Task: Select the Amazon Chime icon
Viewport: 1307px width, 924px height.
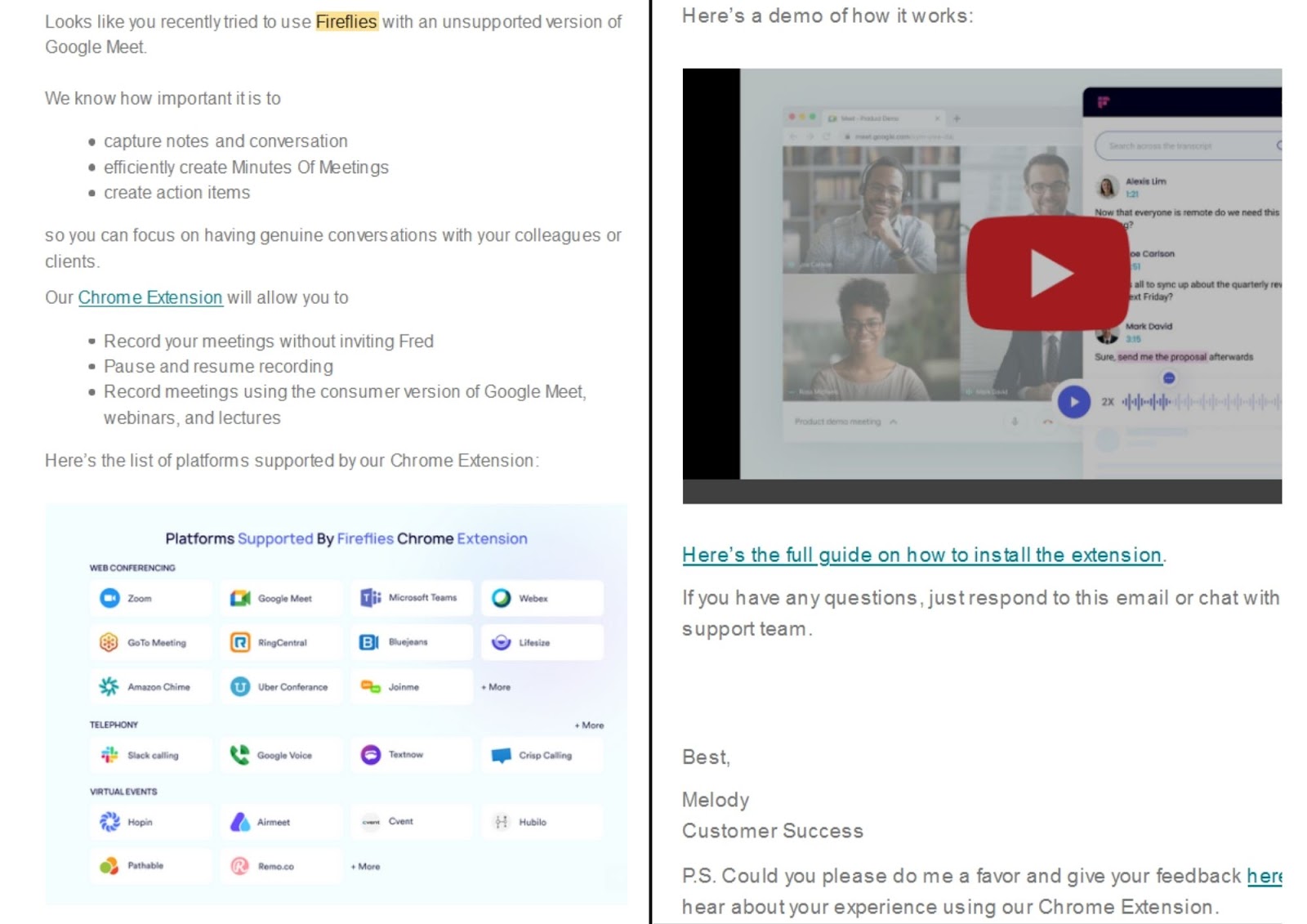Action: tap(109, 686)
